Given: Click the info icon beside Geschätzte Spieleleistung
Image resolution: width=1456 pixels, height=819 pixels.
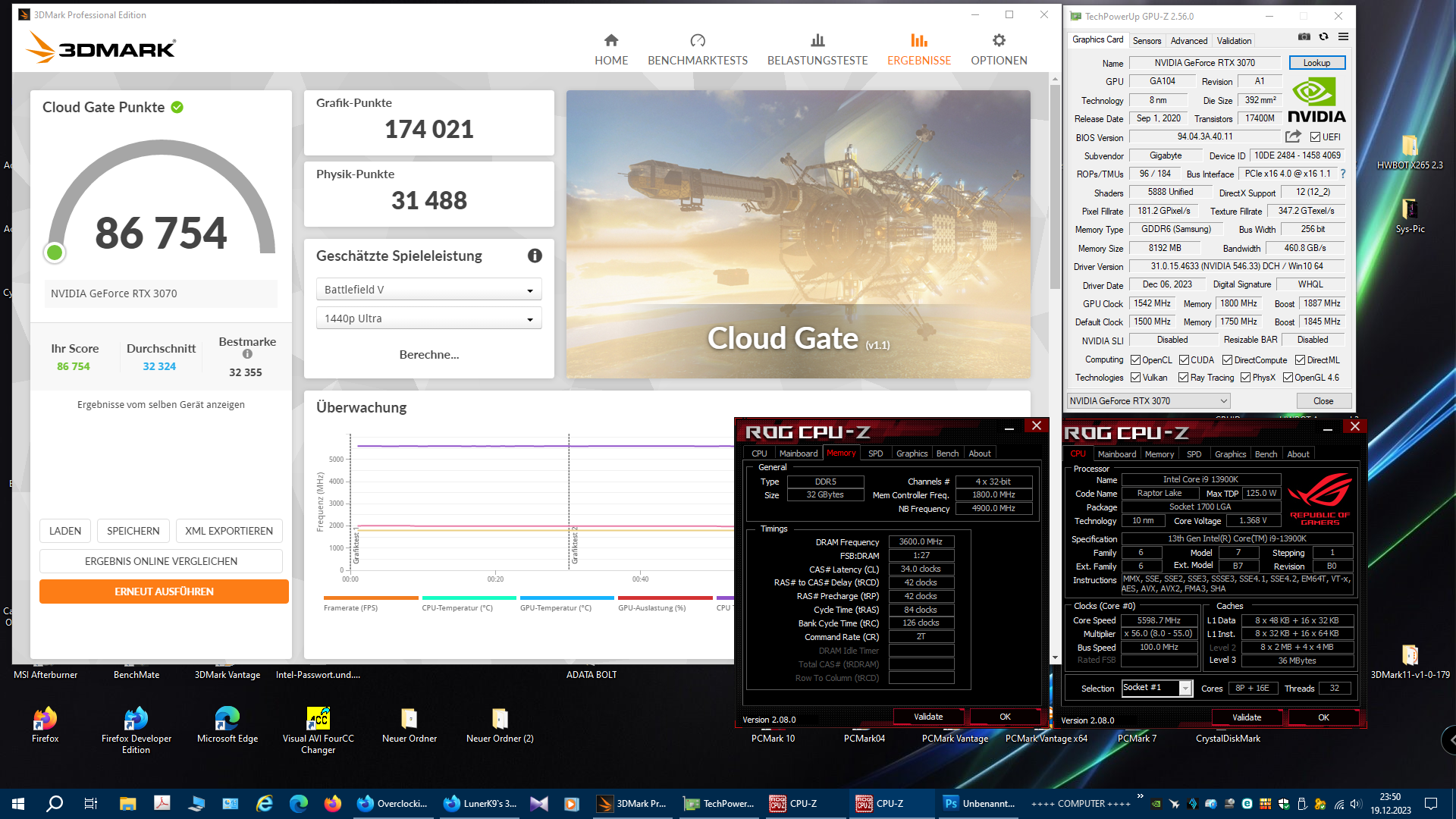Looking at the screenshot, I should click(x=535, y=256).
